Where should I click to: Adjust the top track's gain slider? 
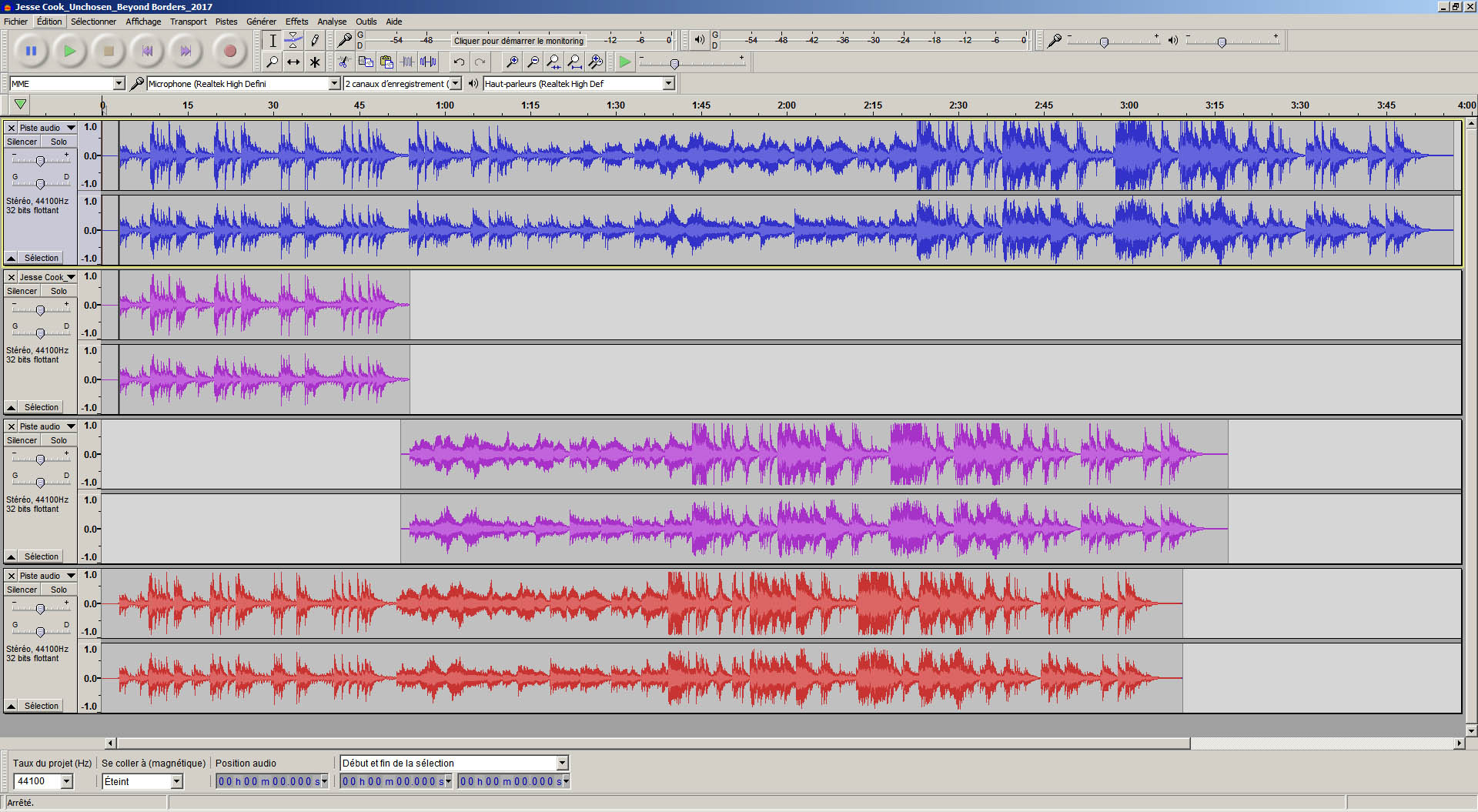pyautogui.click(x=40, y=159)
